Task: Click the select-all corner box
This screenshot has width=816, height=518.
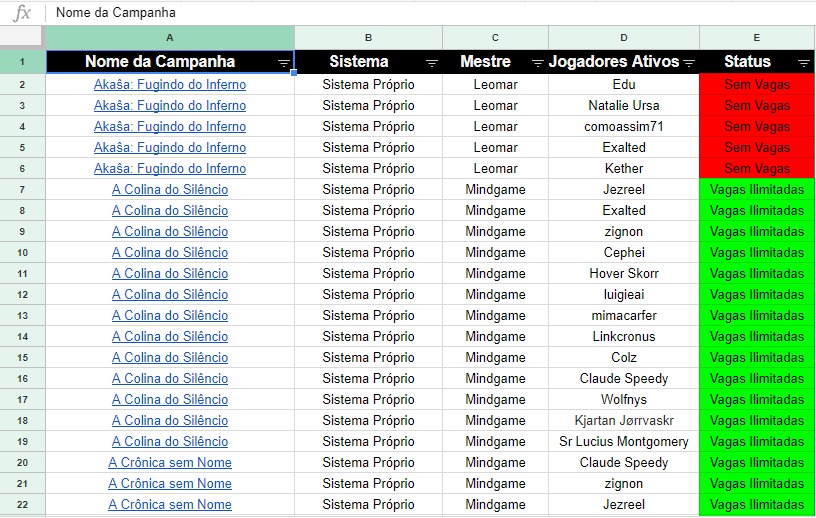Action: pos(21,36)
